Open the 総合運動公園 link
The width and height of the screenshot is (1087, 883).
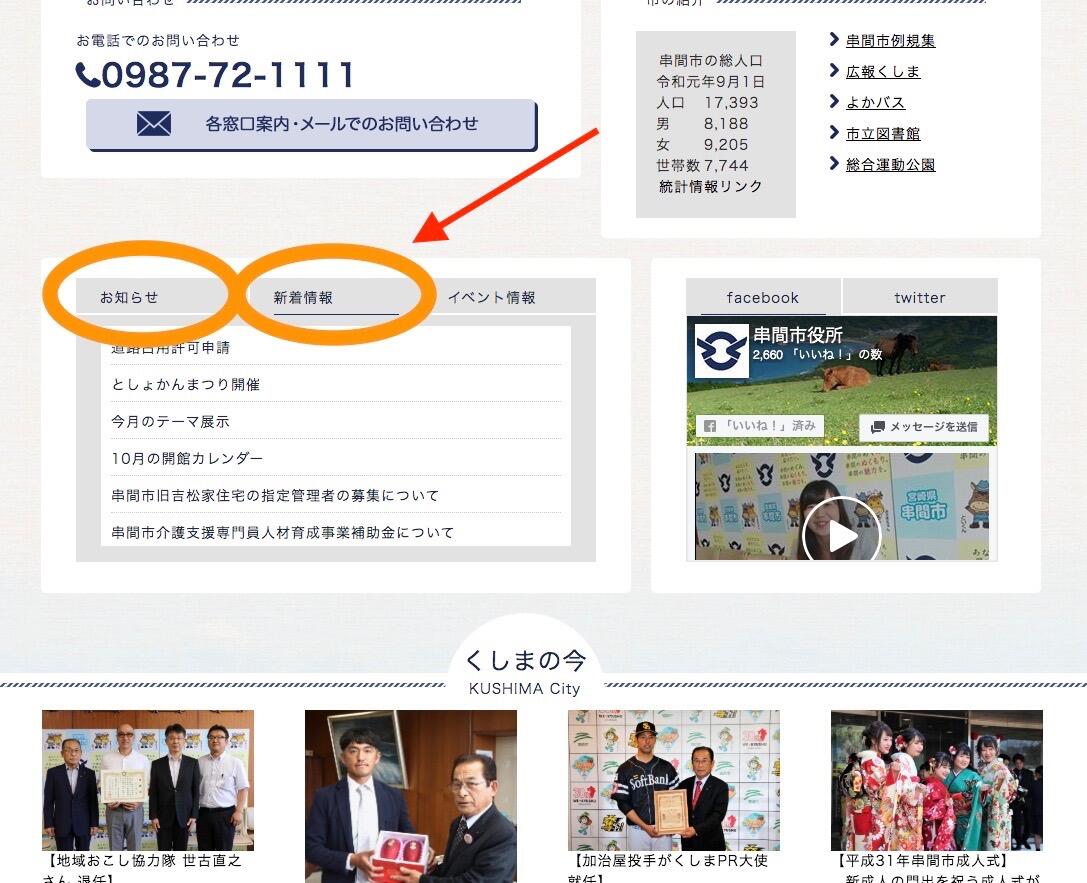pyautogui.click(x=890, y=164)
